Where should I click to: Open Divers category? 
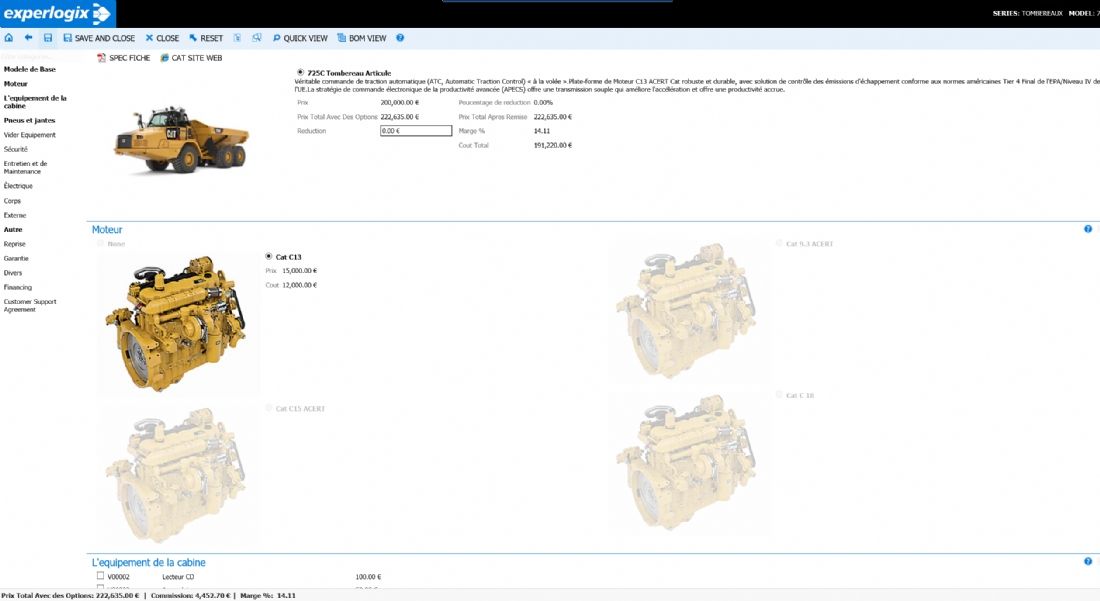click(x=13, y=273)
